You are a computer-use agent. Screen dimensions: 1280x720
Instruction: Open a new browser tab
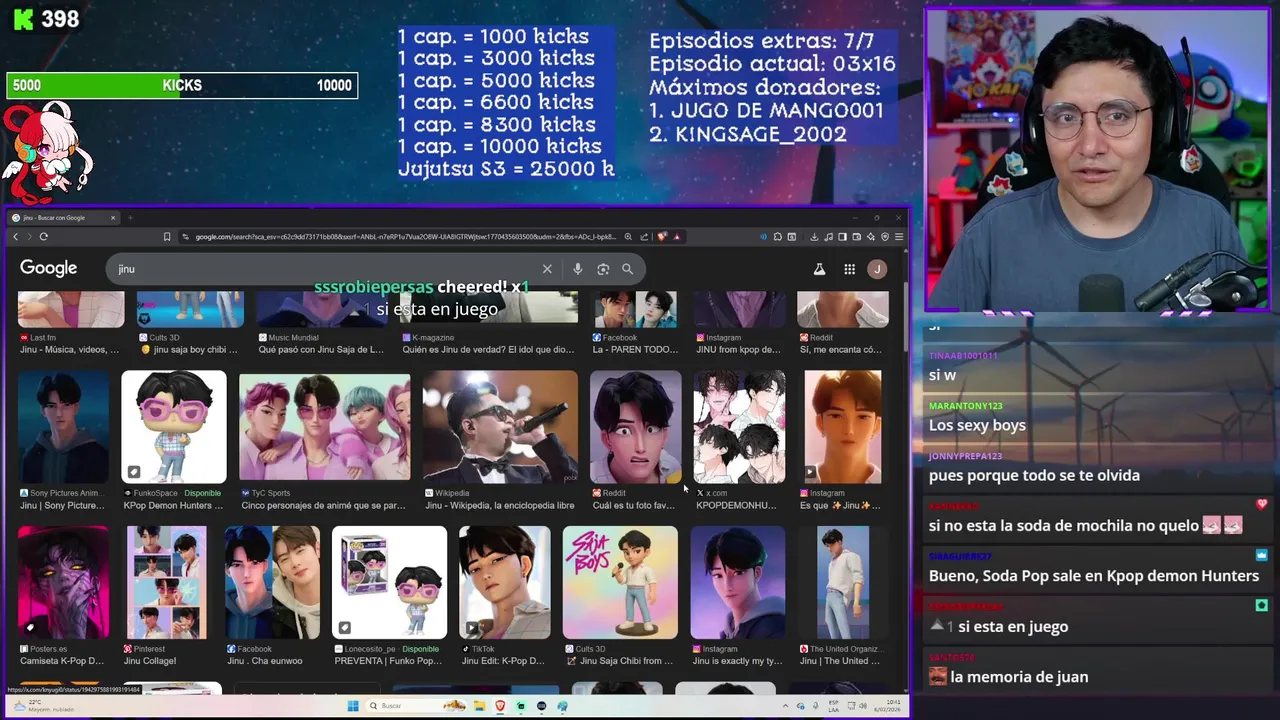130,217
